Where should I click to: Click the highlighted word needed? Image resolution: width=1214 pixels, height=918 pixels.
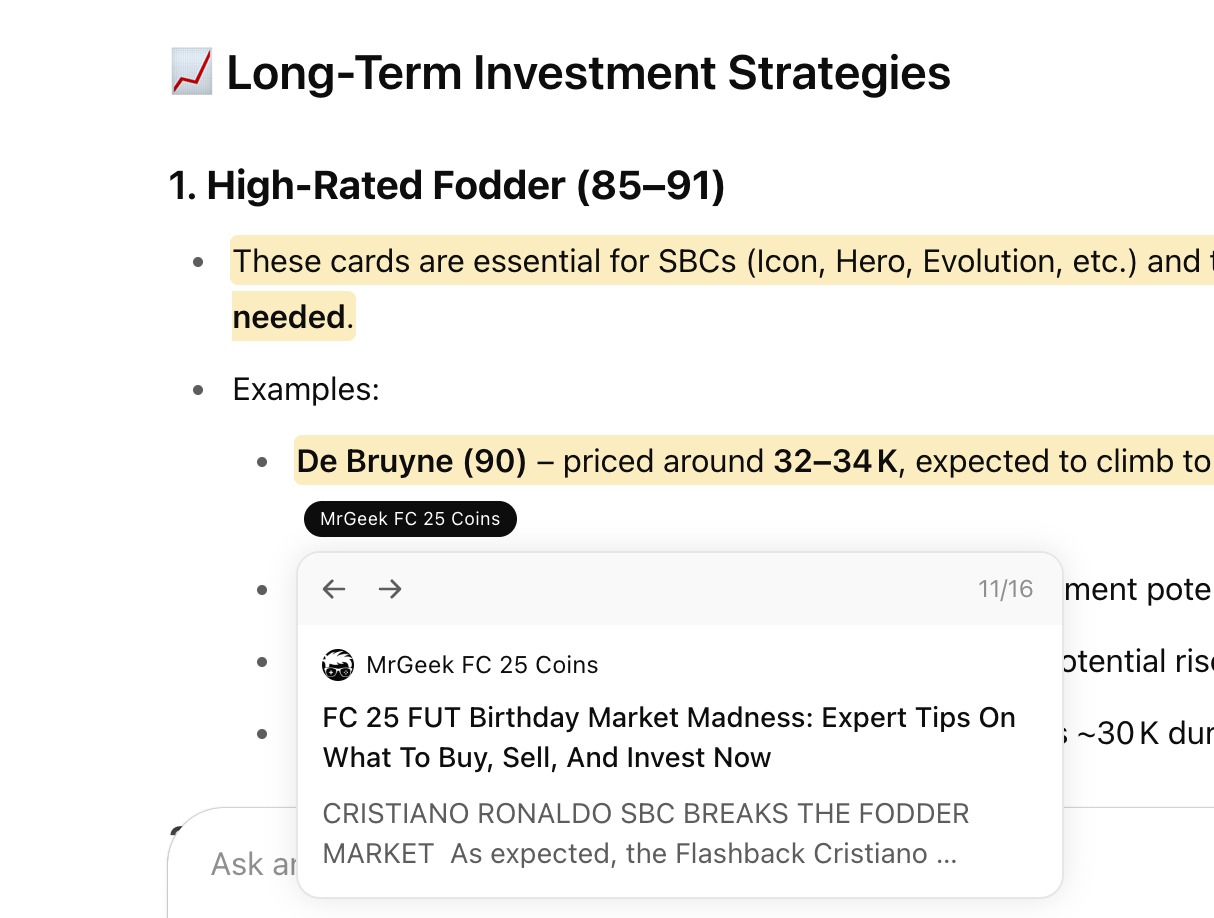289,317
